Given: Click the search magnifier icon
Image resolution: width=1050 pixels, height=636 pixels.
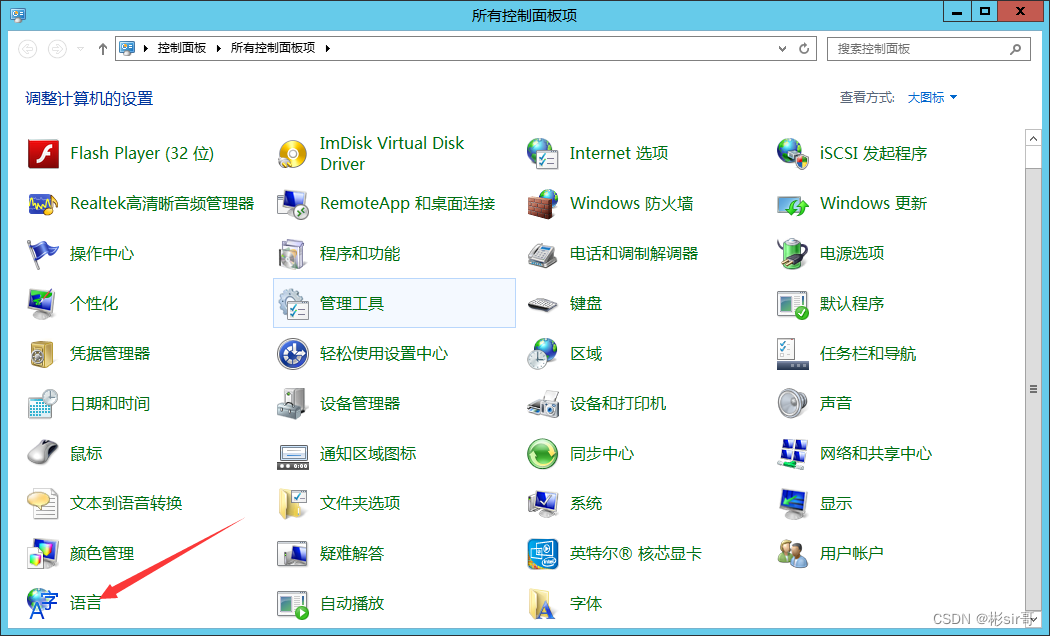Looking at the screenshot, I should [1015, 49].
